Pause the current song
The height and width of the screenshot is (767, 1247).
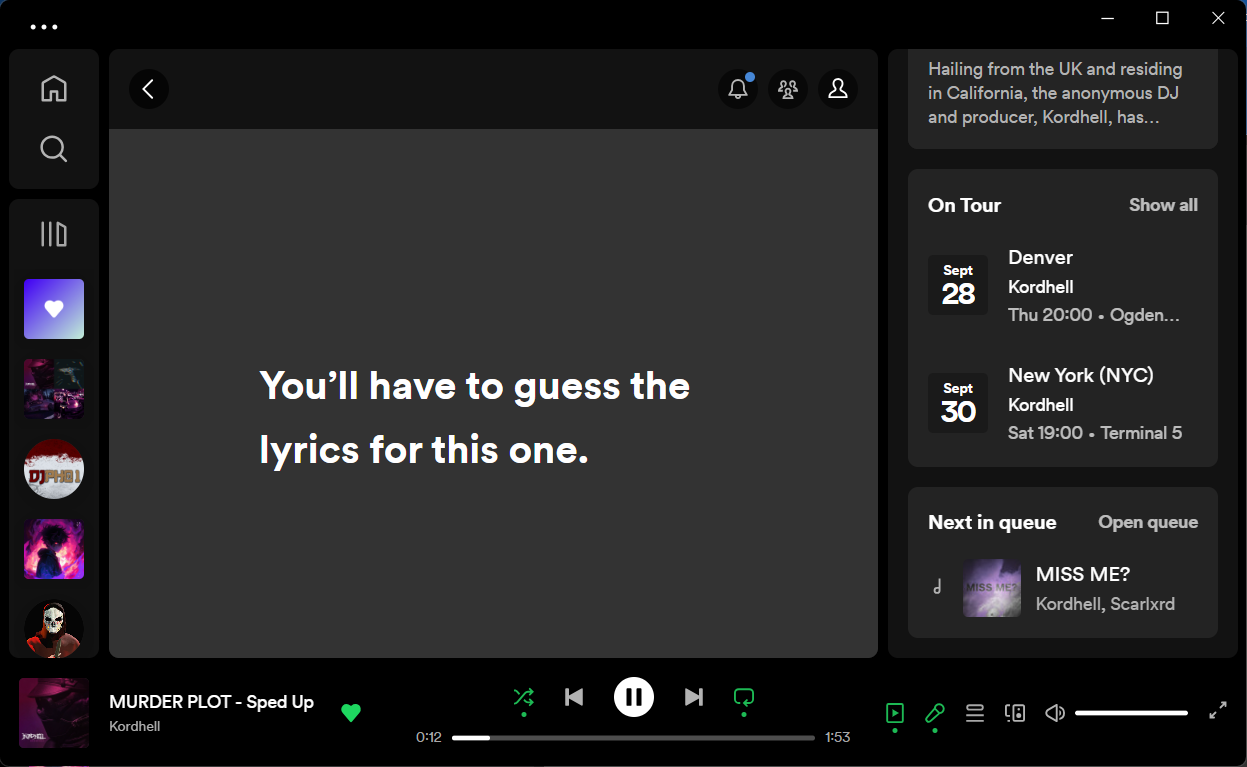[633, 697]
